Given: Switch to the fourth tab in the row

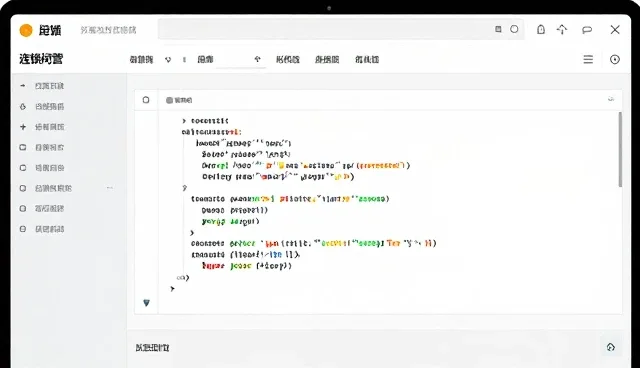Looking at the screenshot, I should point(327,60).
